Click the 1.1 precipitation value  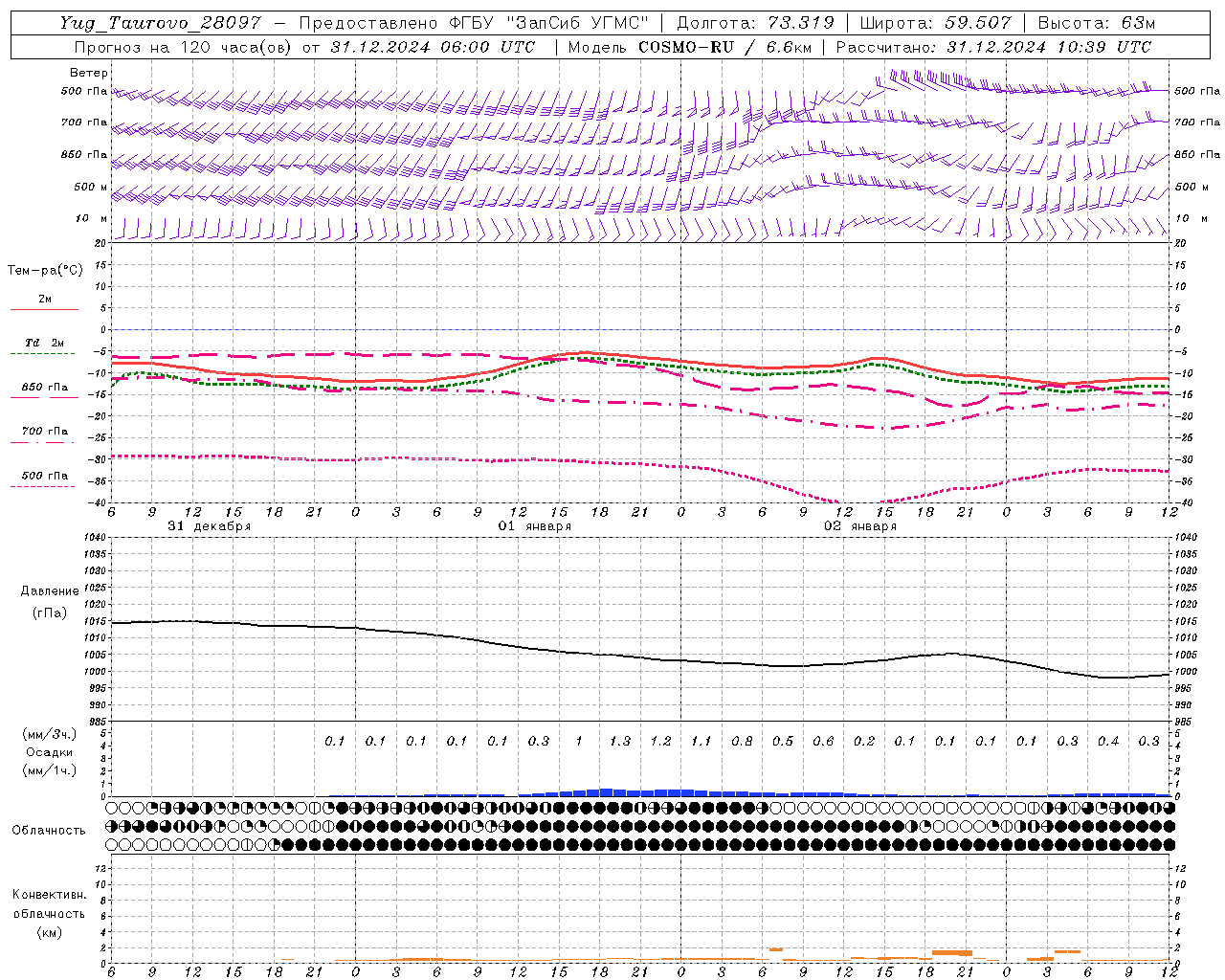(x=702, y=741)
